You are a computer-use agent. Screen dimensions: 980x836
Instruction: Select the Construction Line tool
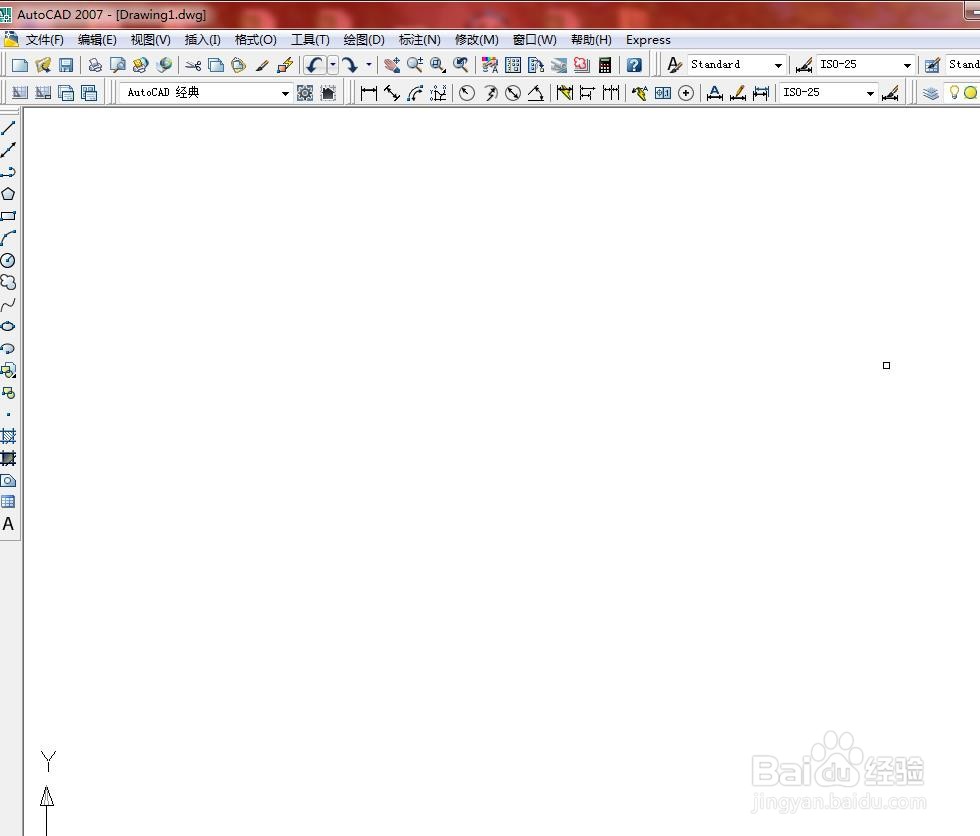[x=8, y=150]
